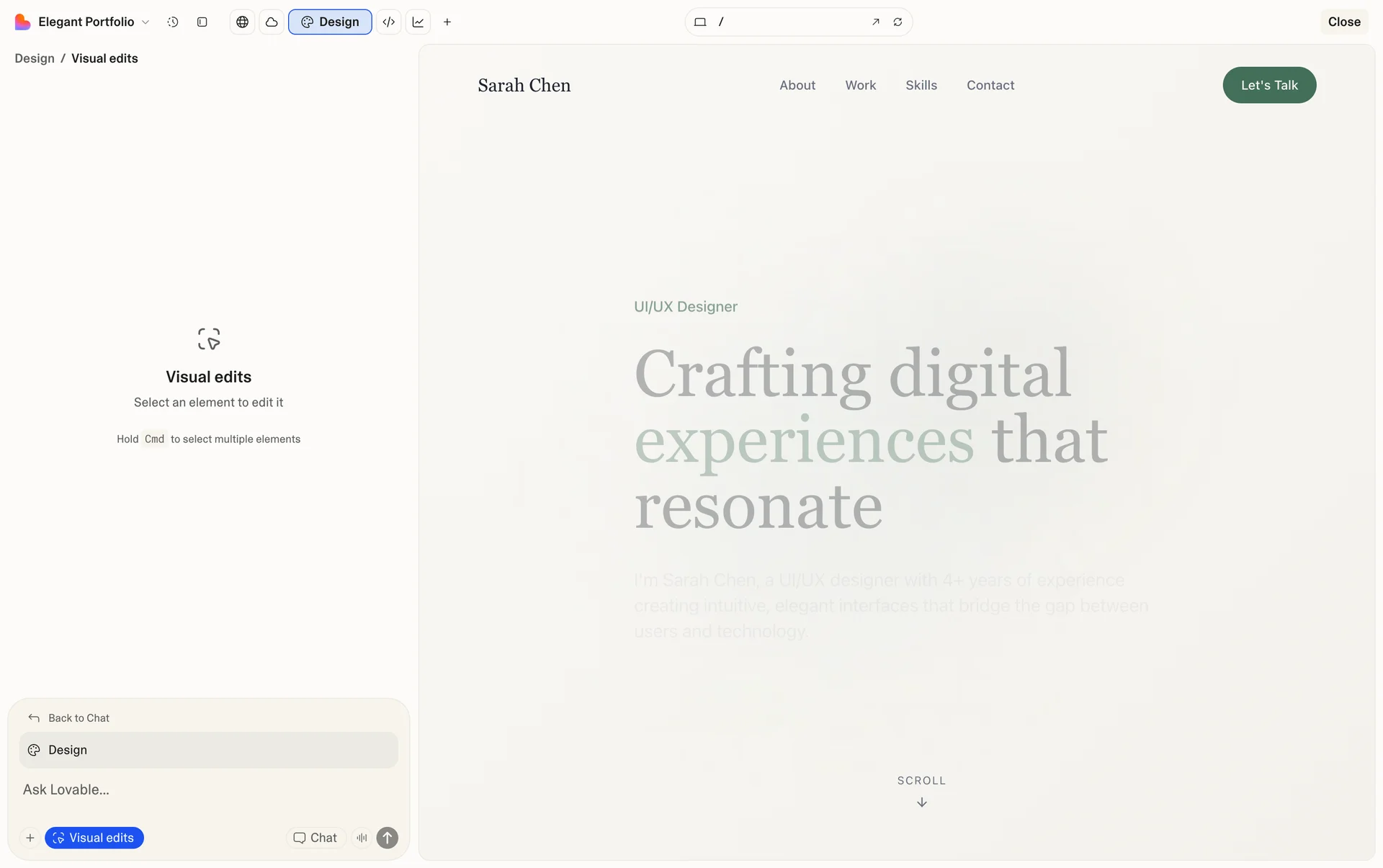
Task: Toggle the Visual edits mode button
Action: tap(94, 838)
